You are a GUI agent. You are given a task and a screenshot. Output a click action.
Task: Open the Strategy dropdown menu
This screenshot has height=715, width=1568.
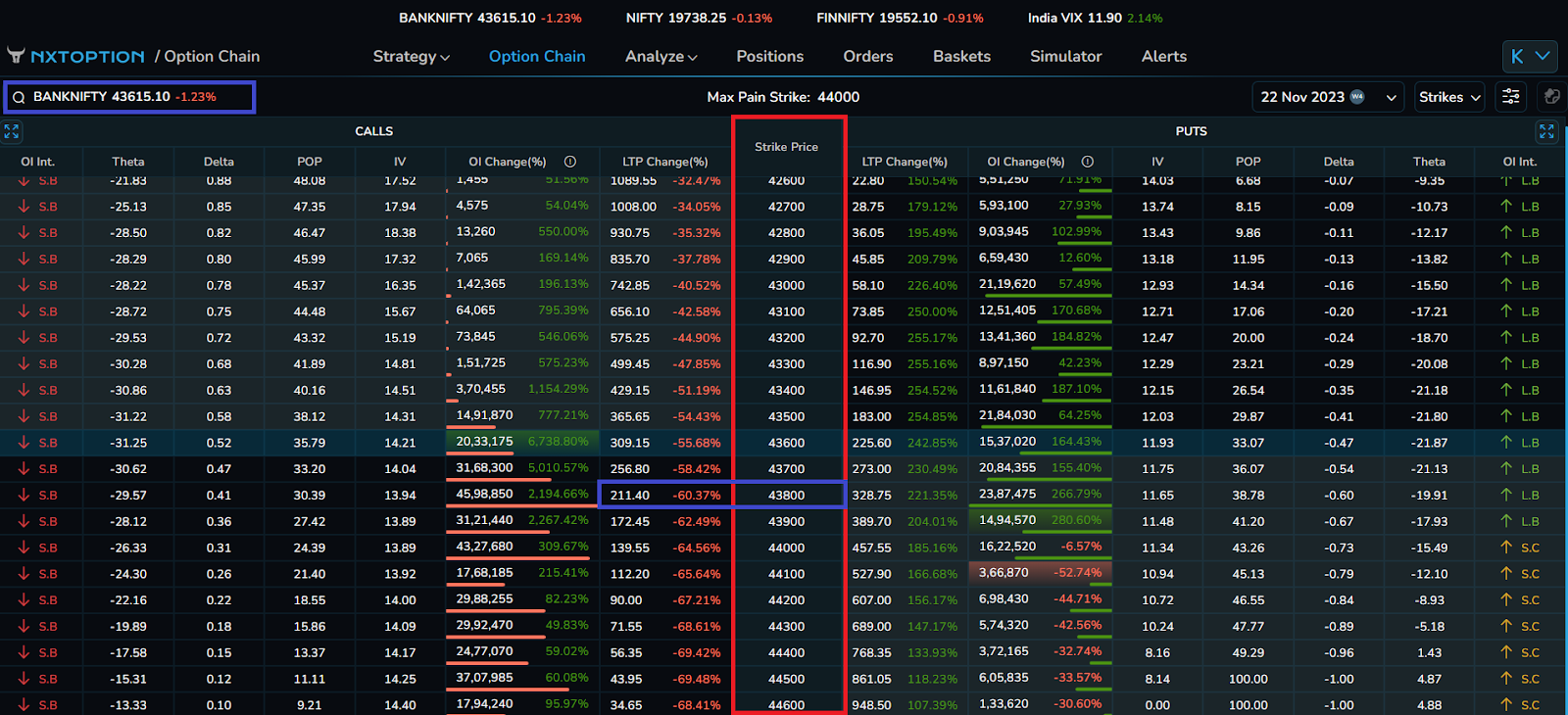(x=411, y=57)
